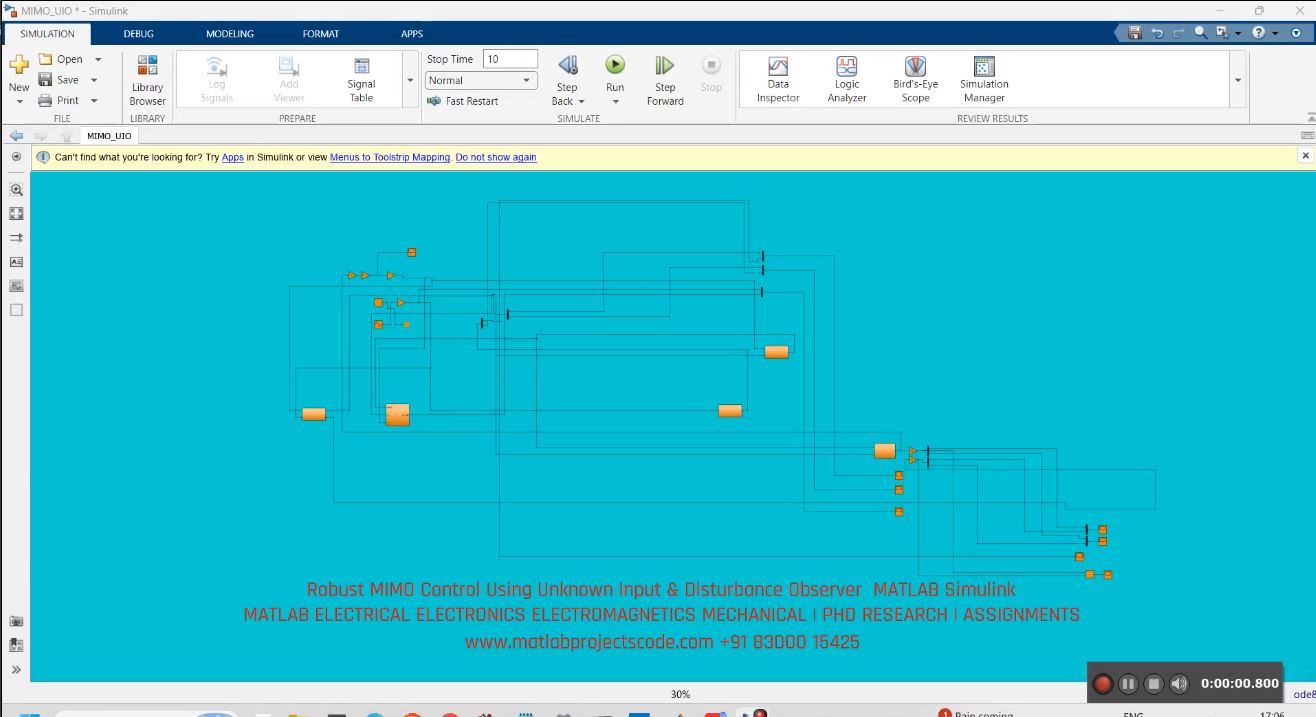The height and width of the screenshot is (717, 1316).
Task: Run the simulation
Action: [x=615, y=65]
